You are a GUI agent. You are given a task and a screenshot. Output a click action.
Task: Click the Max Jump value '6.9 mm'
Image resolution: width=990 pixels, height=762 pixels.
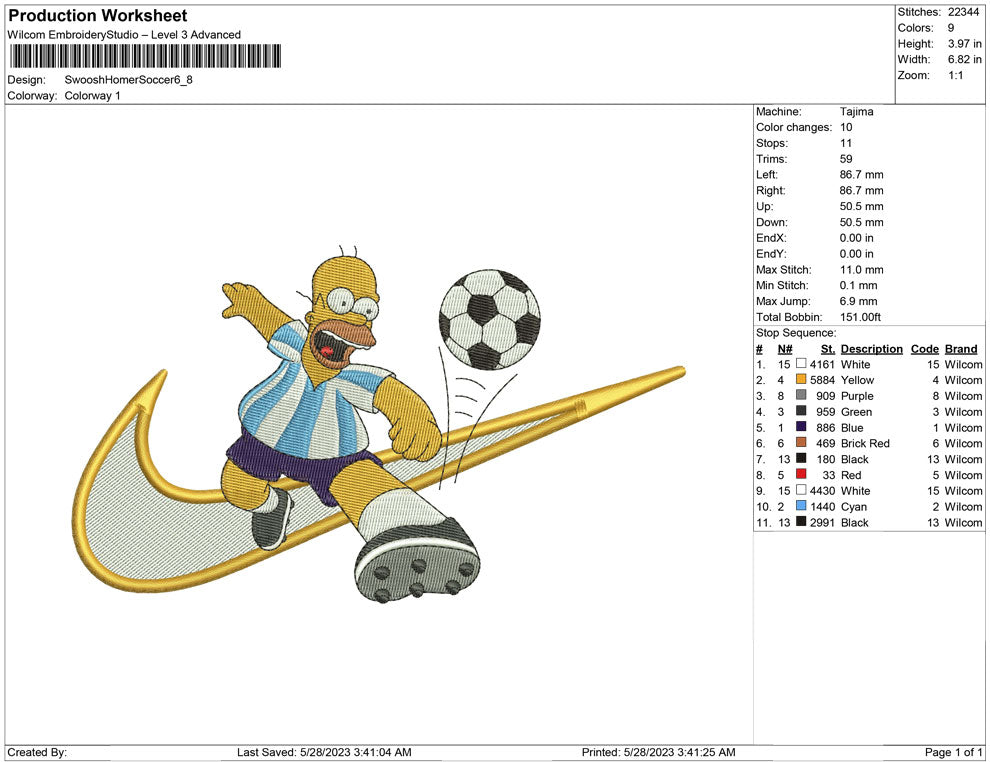(x=859, y=301)
